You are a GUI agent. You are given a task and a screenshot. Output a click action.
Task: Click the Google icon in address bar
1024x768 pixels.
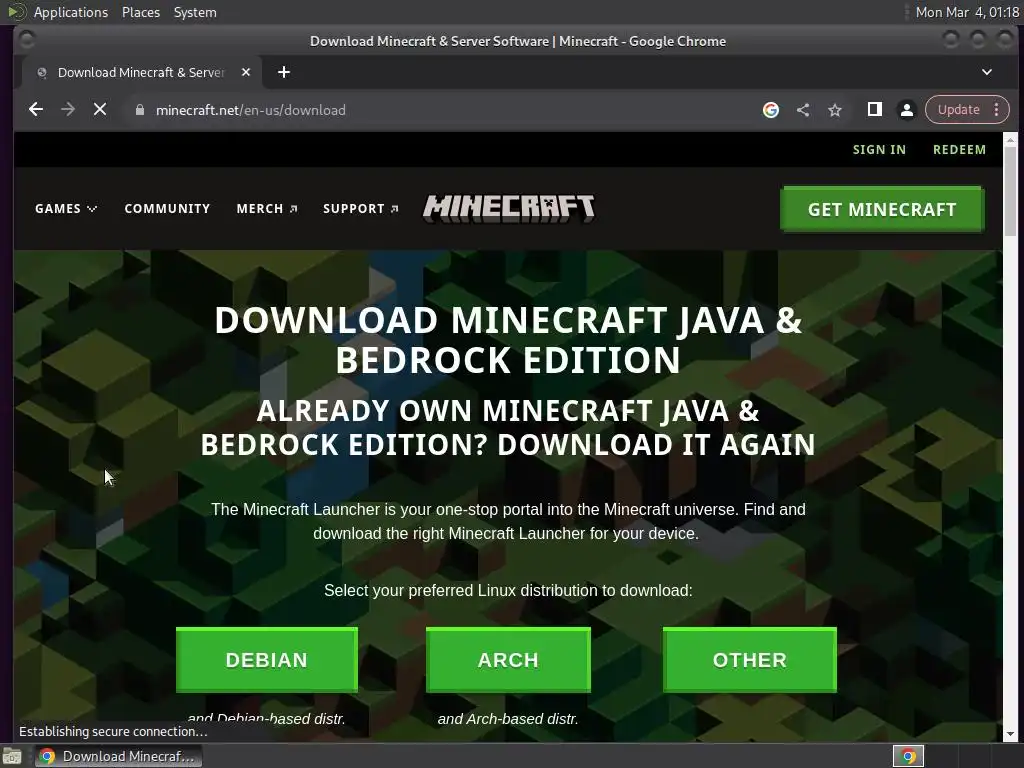pyautogui.click(x=771, y=110)
